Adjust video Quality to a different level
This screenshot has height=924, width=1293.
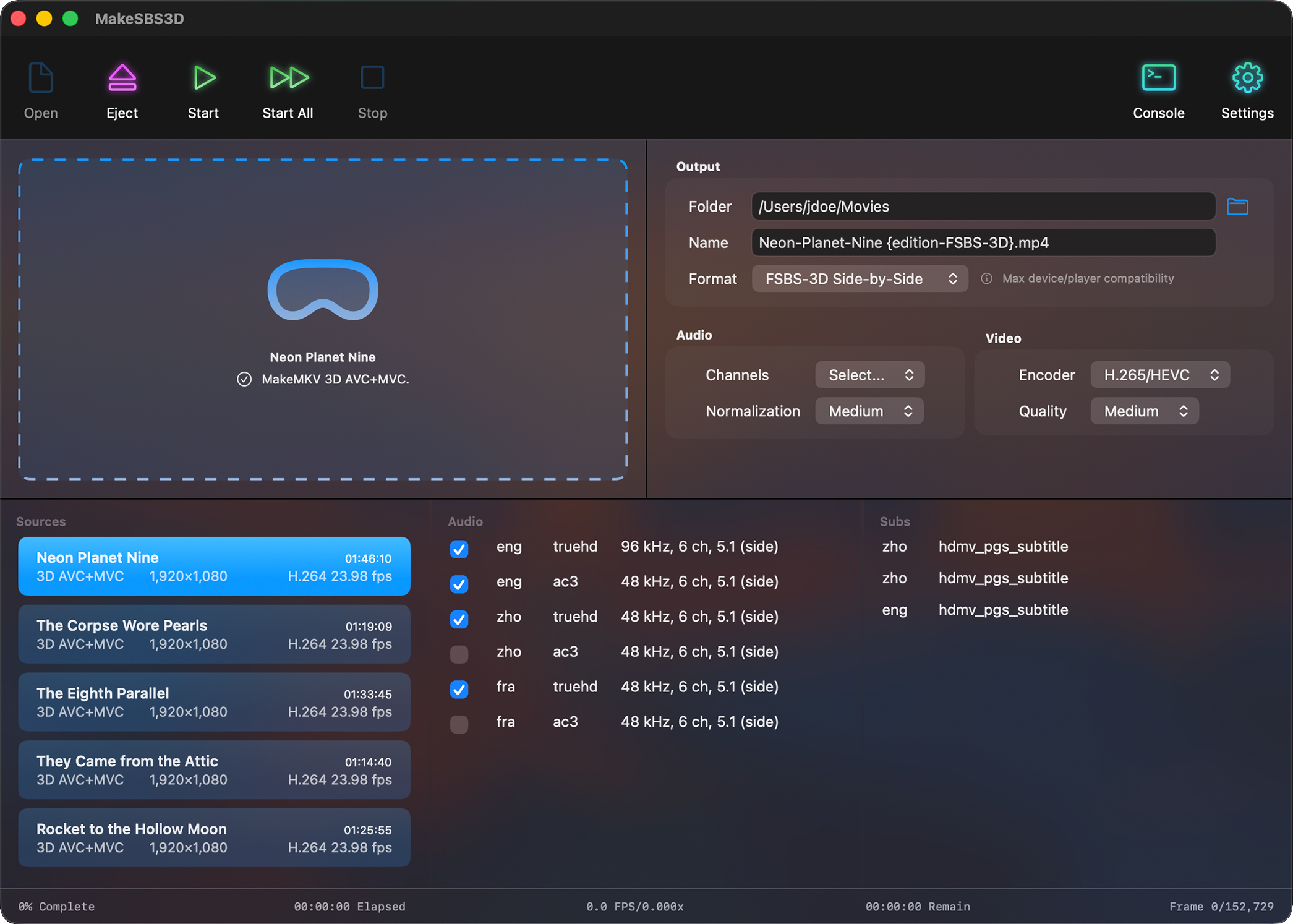pos(1143,411)
